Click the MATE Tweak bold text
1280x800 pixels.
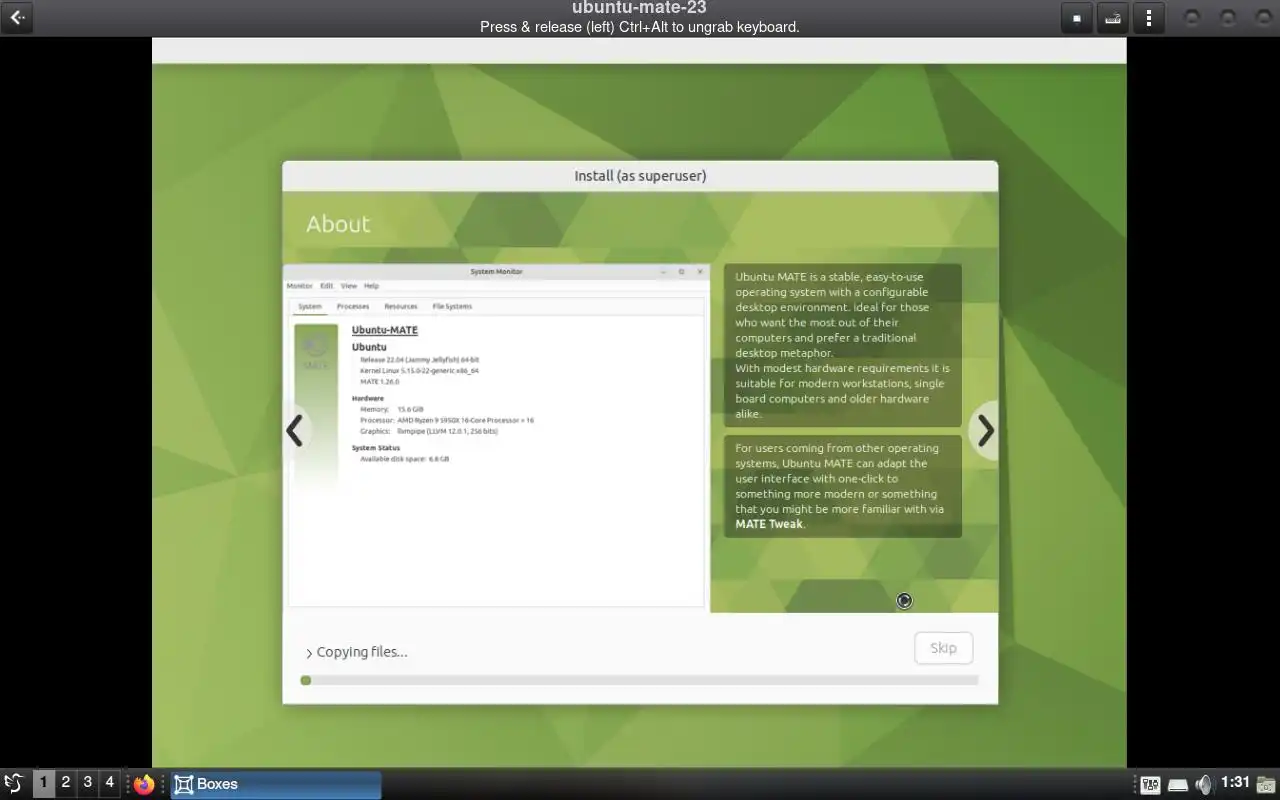(769, 524)
